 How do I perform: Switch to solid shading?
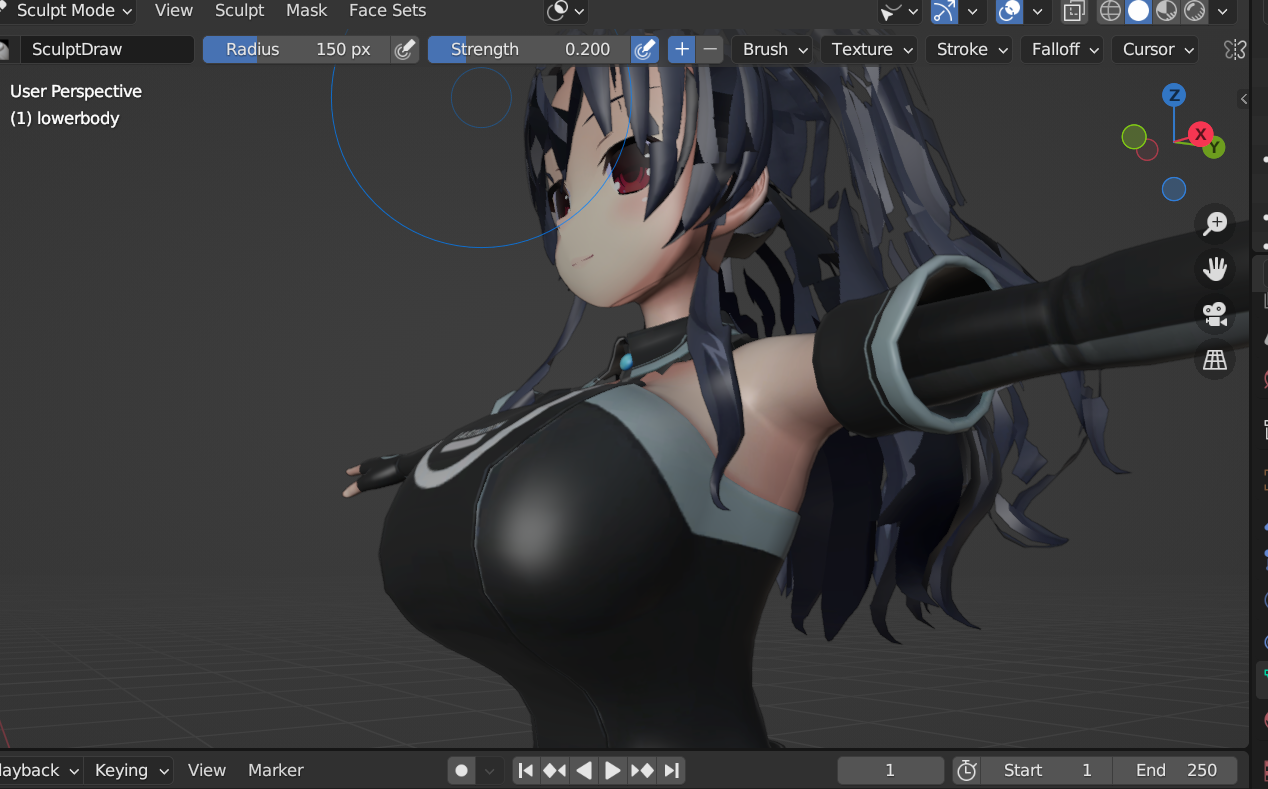pos(1138,11)
